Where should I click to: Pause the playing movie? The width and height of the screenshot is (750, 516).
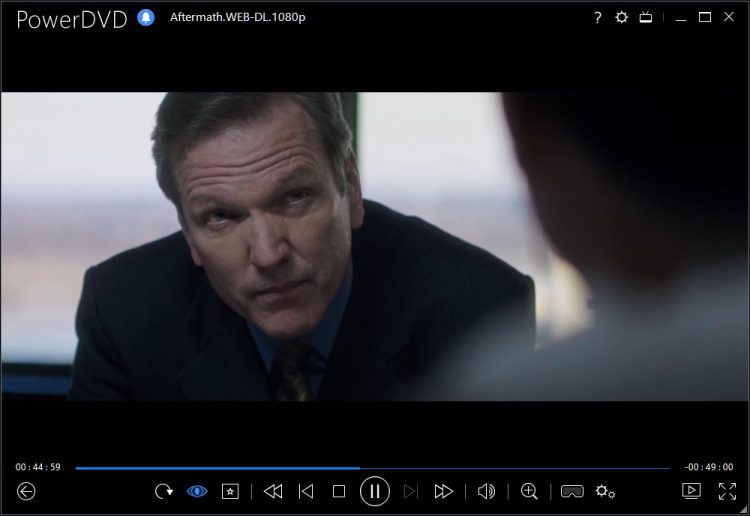pos(375,490)
